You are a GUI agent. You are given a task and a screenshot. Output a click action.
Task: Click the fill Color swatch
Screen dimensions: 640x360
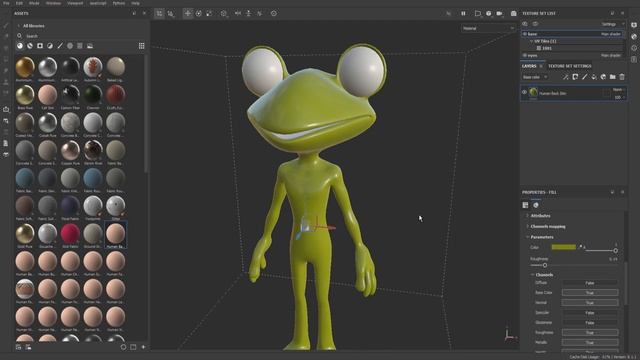click(x=564, y=247)
